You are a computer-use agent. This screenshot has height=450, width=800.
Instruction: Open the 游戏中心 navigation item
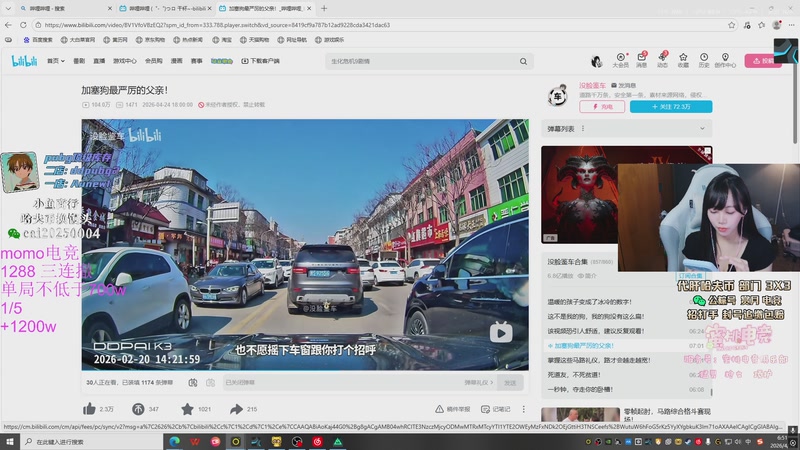[124, 61]
